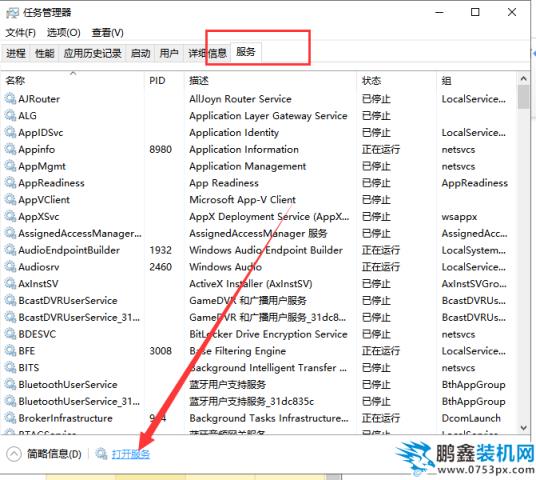This screenshot has height=480, width=536.
Task: Collapse to 简略信息 view using the chevron
Action: [x=14, y=454]
